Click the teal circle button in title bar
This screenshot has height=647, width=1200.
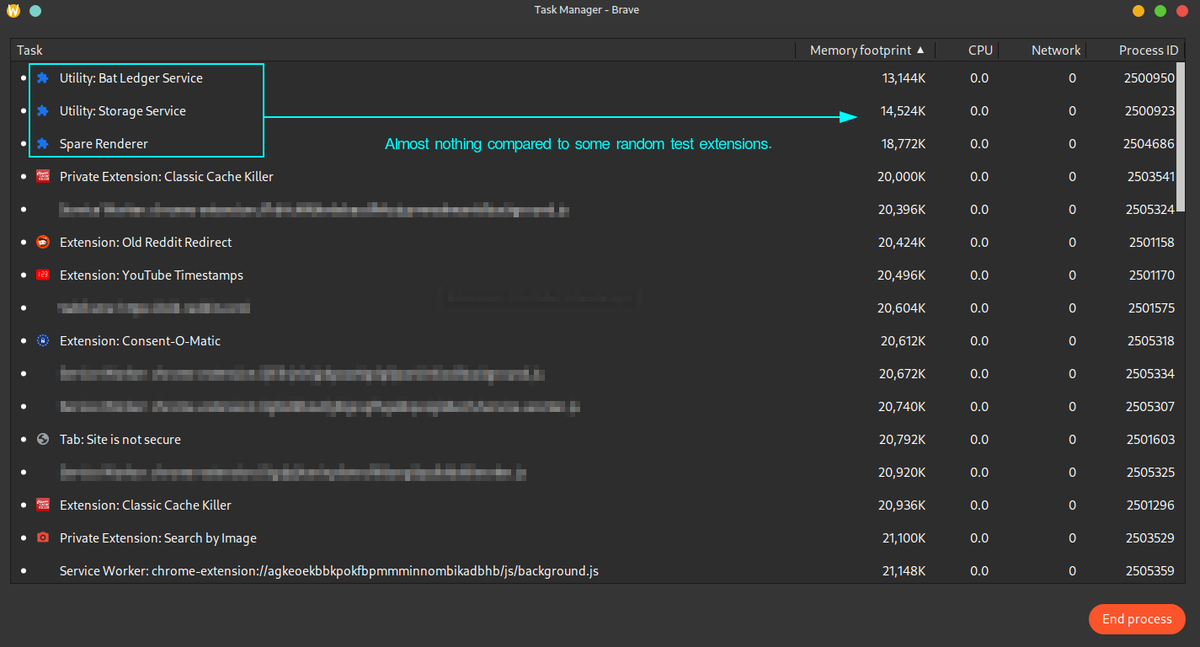[35, 10]
